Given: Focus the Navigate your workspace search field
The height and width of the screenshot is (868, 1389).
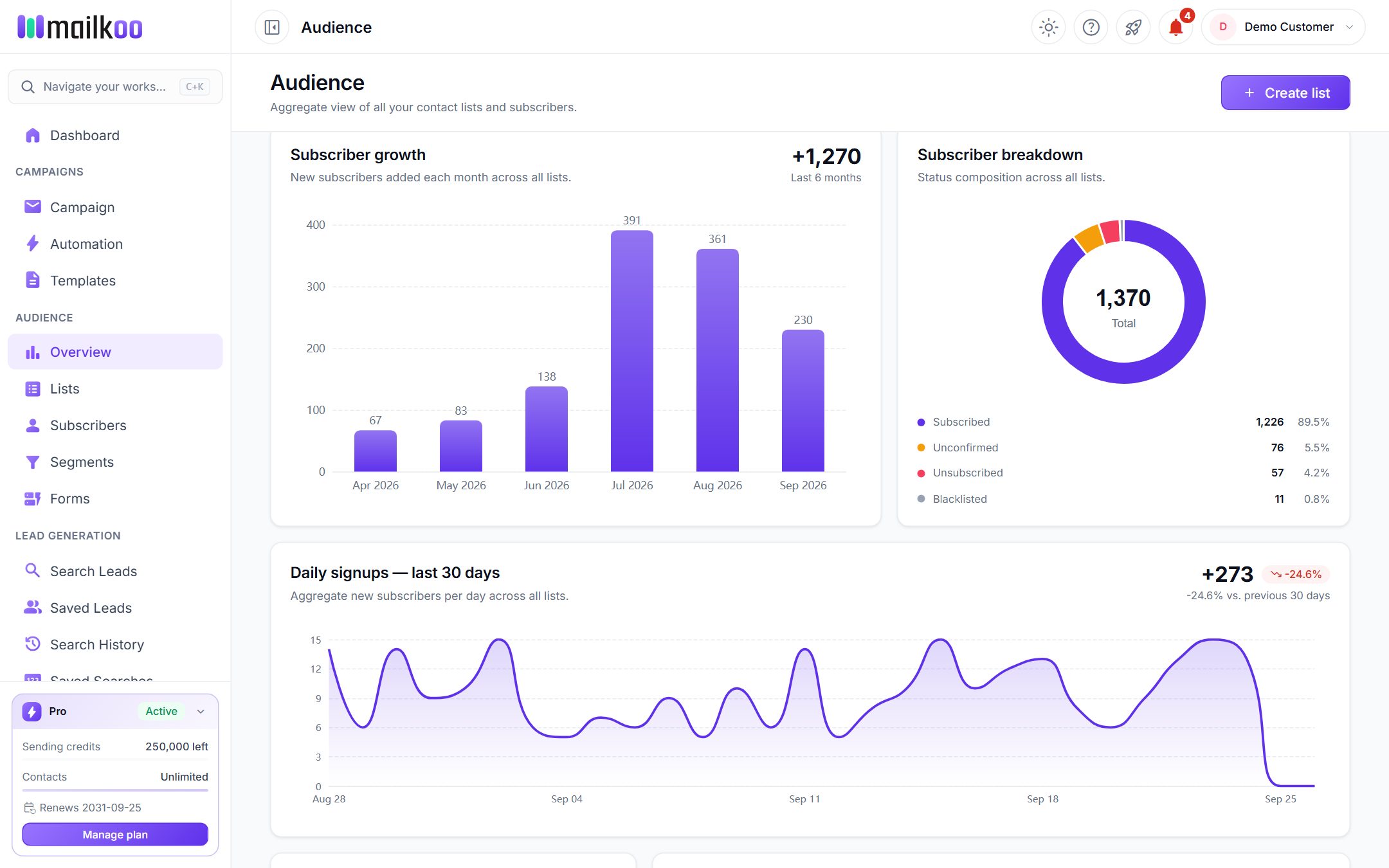Looking at the screenshot, I should tap(115, 87).
